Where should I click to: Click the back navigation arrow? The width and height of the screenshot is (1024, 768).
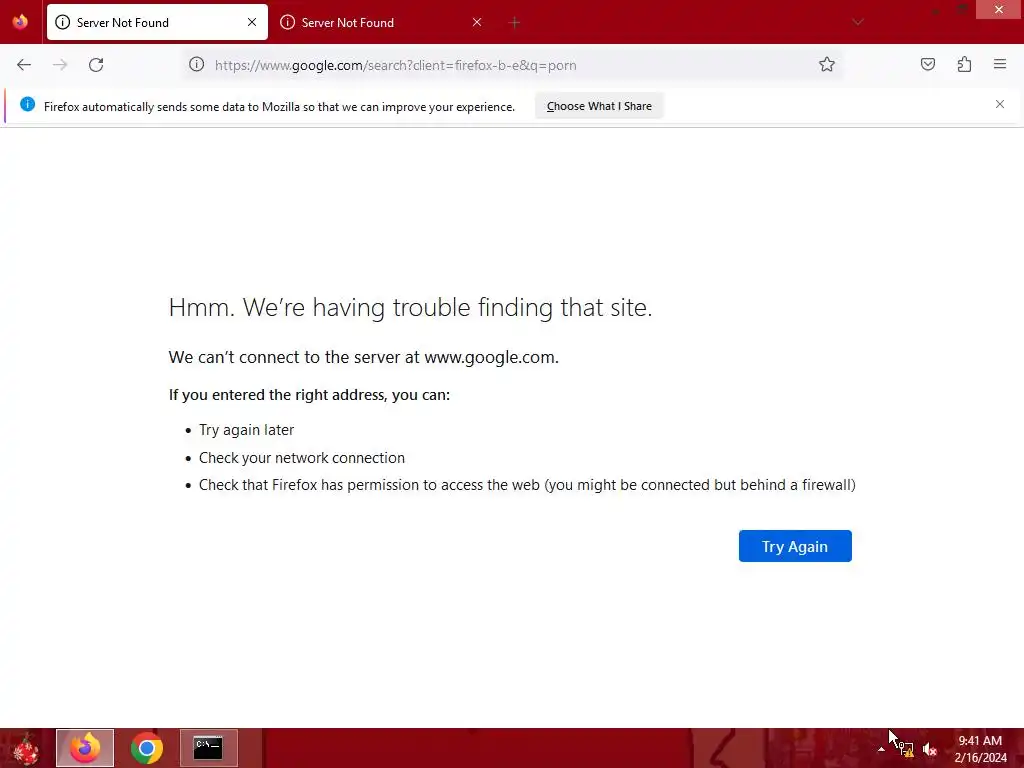pos(24,65)
